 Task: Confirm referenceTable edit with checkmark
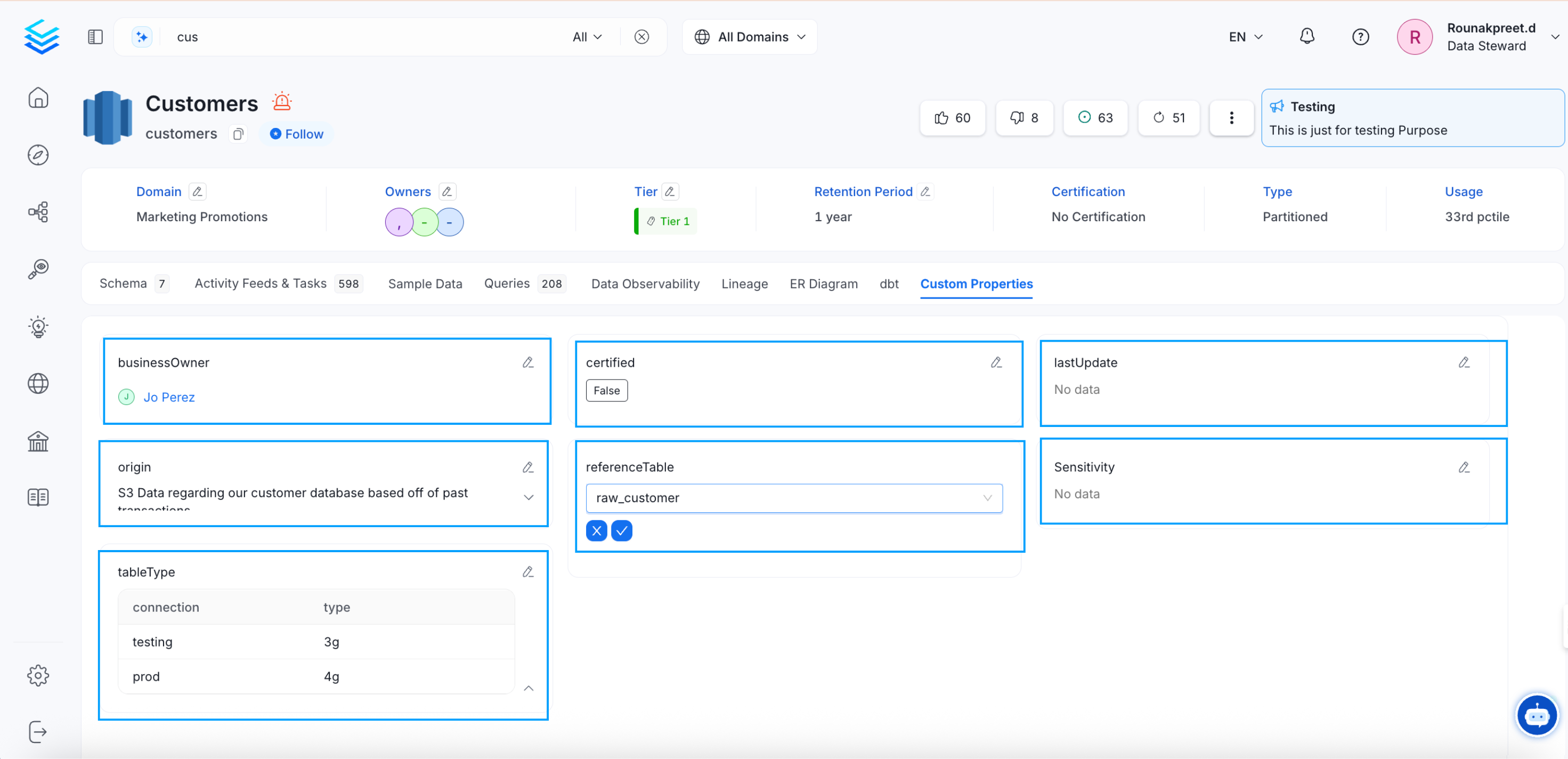click(x=621, y=530)
